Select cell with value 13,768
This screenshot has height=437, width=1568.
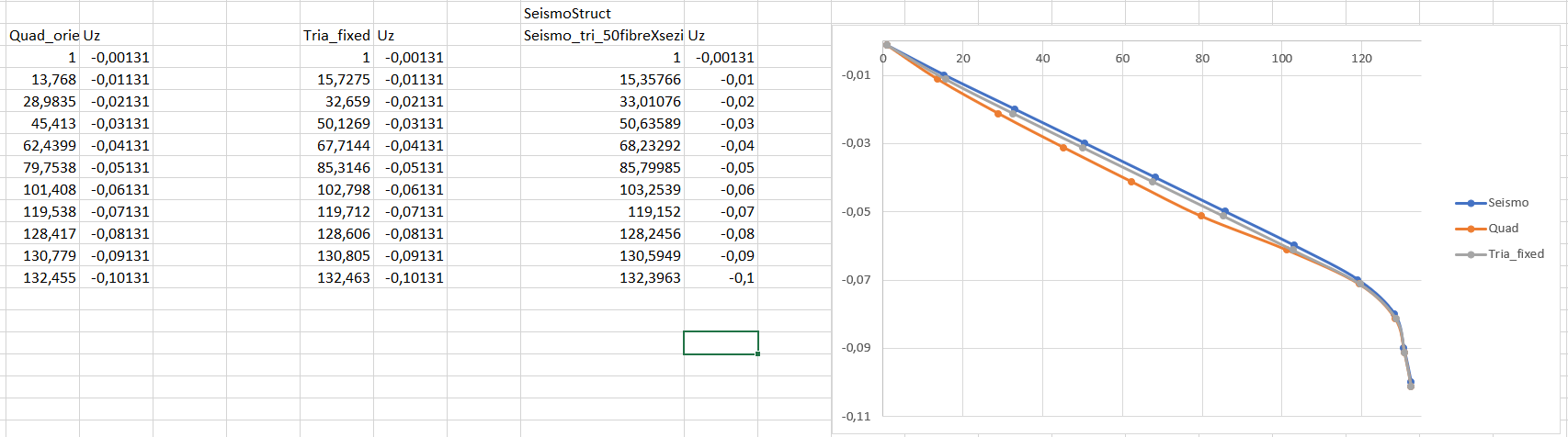click(42, 79)
